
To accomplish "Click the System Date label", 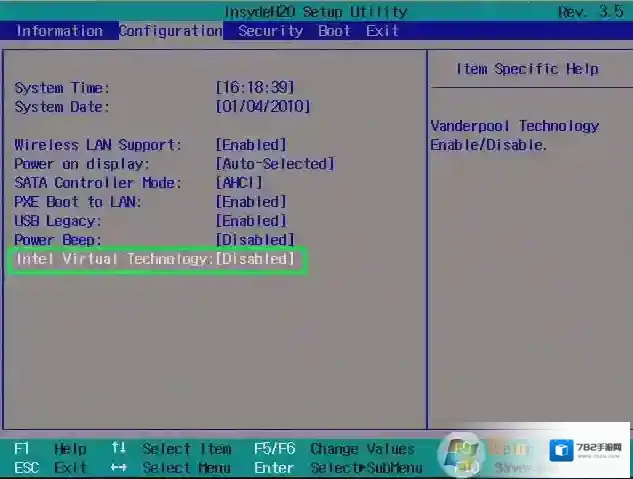I will (x=62, y=107).
